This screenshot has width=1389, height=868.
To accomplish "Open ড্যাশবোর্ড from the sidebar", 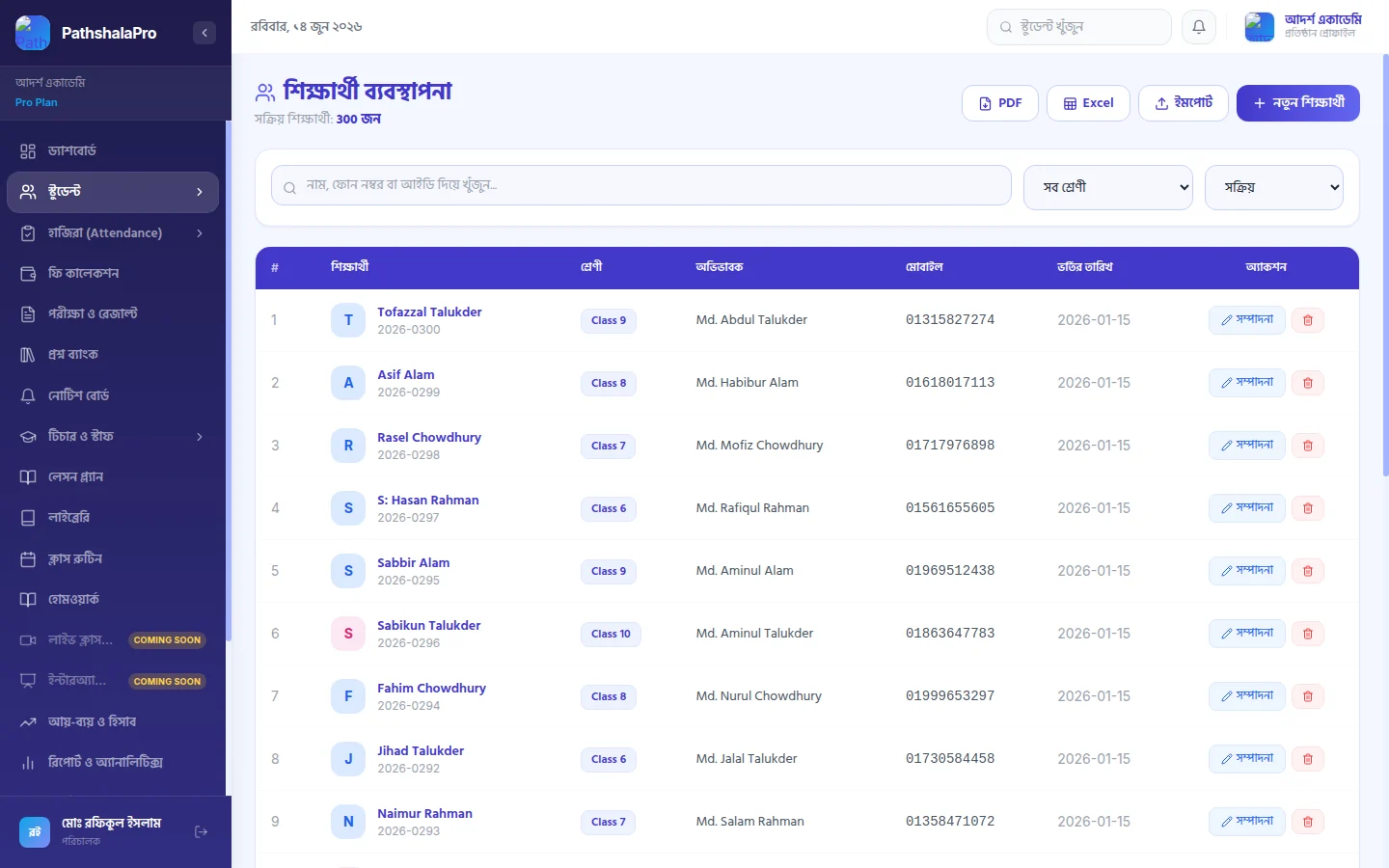I will [113, 151].
